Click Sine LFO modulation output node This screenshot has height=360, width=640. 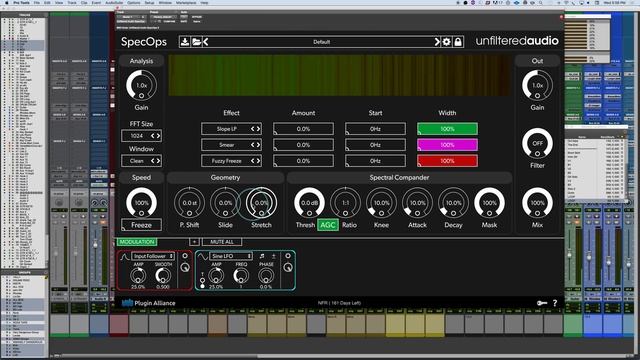288,256
